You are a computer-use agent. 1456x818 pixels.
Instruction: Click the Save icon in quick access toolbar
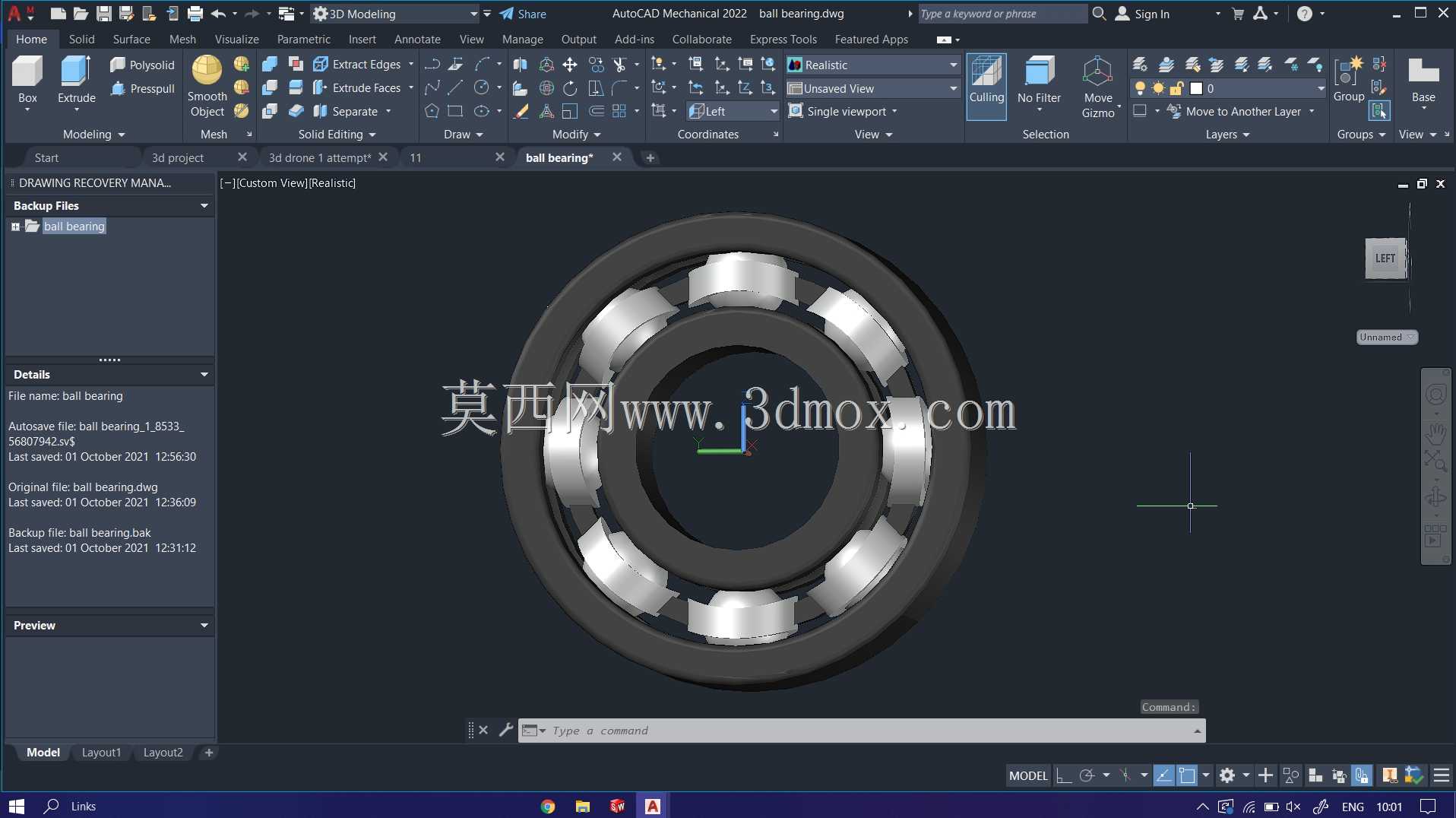(x=104, y=14)
